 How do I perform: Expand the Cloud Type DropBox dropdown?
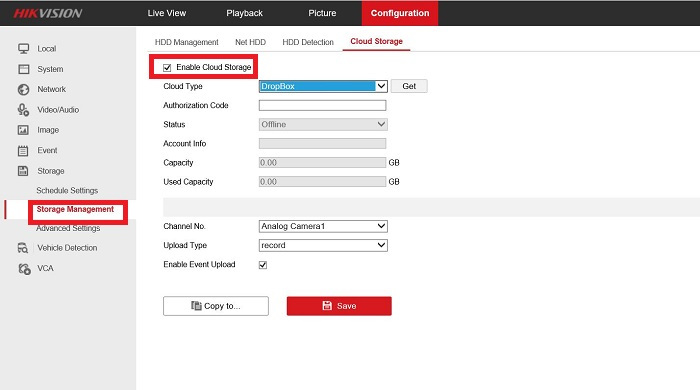[323, 86]
